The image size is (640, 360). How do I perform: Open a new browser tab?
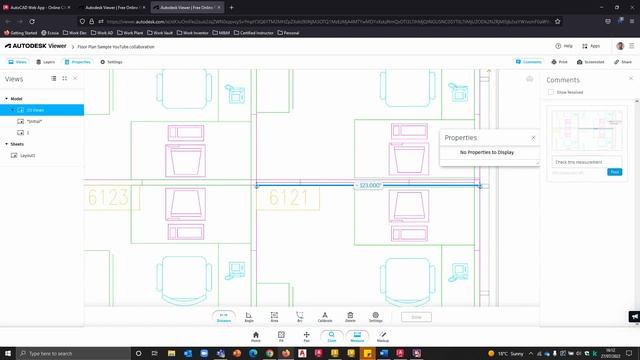[231, 7]
